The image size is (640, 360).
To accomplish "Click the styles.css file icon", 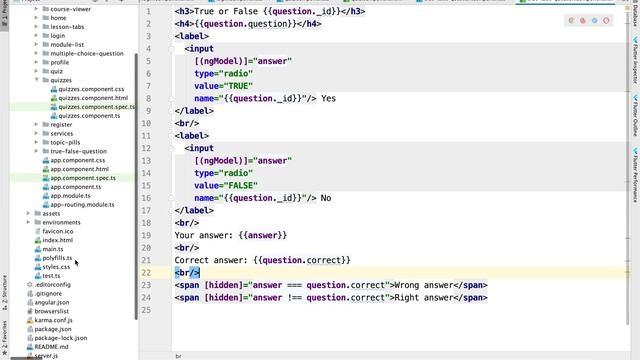I will 38,267.
